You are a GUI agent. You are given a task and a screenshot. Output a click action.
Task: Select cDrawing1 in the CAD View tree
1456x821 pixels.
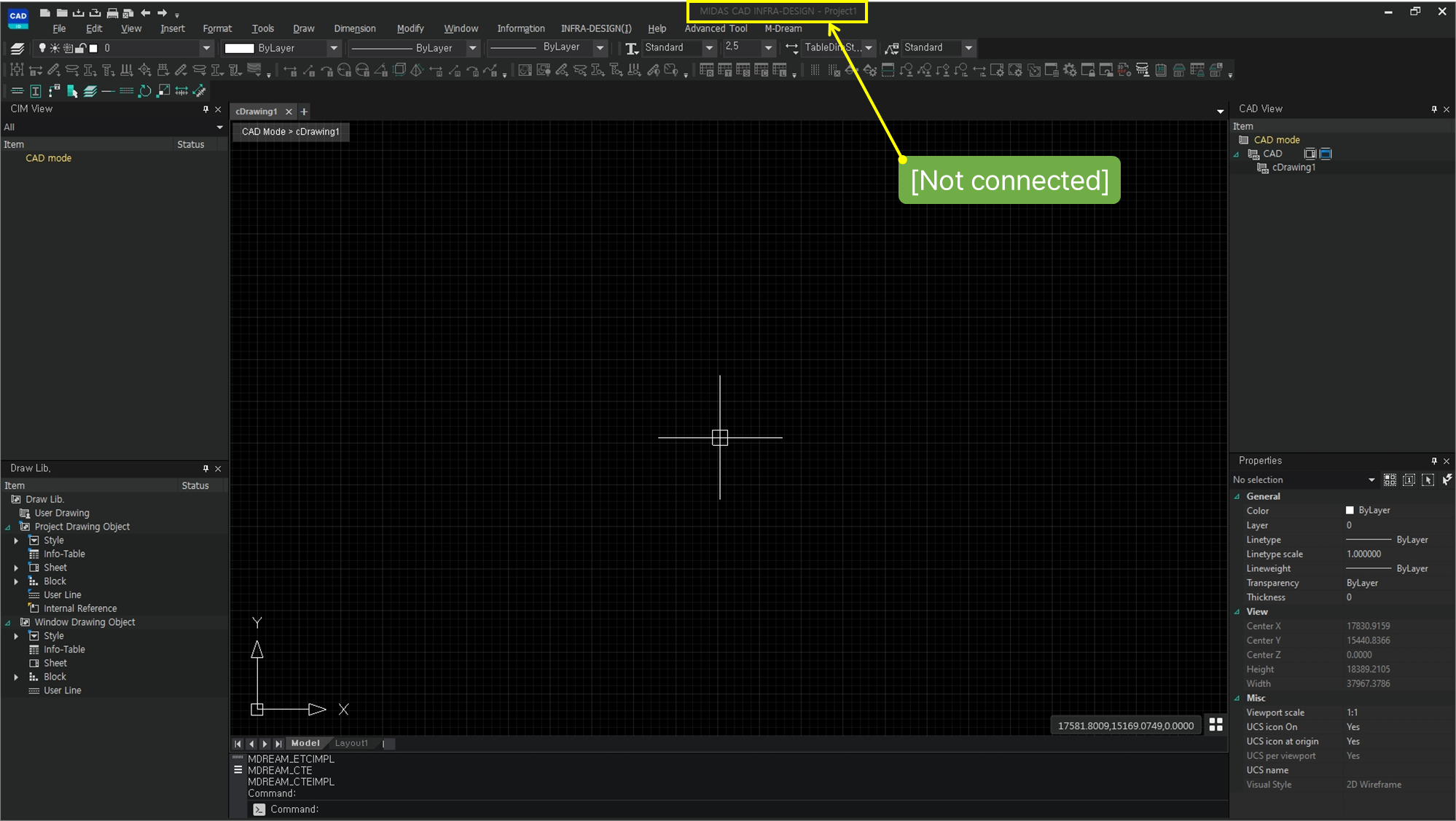point(1293,168)
